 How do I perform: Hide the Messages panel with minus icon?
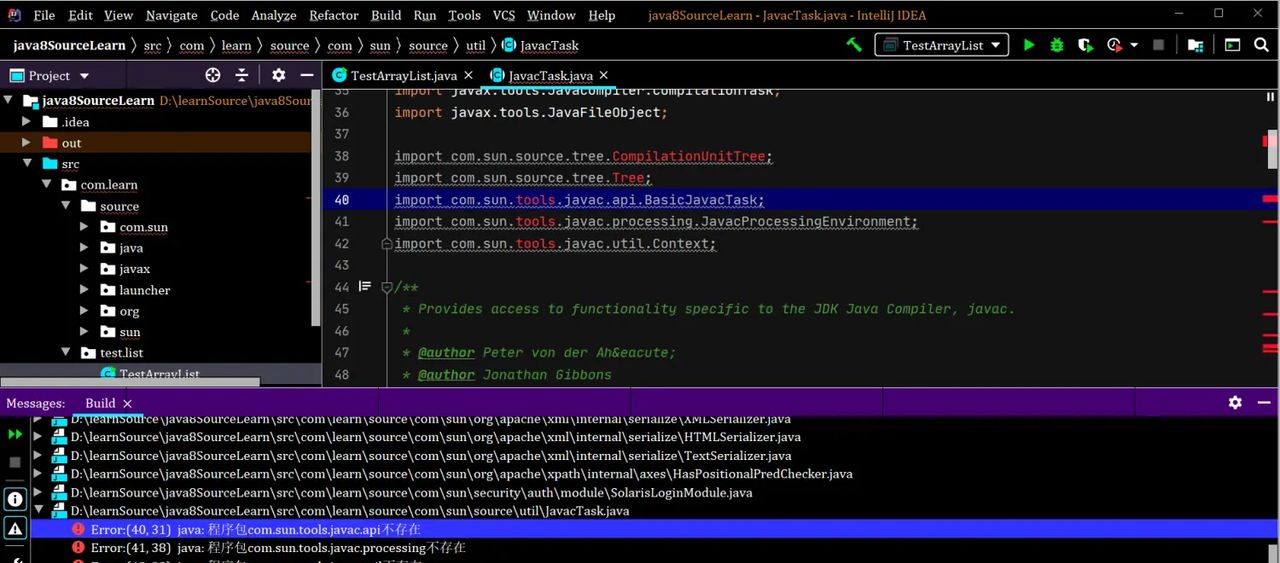1263,402
